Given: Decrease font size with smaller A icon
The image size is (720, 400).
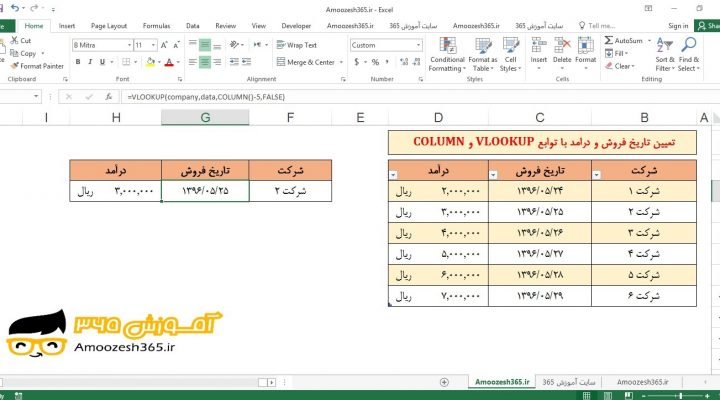Looking at the screenshot, I should click(176, 45).
